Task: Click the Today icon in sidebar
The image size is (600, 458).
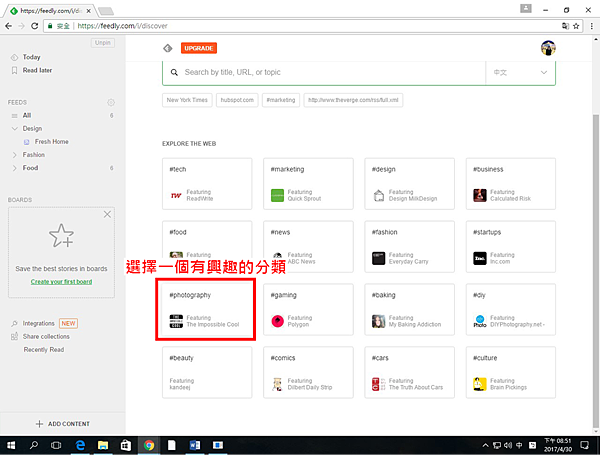Action: (14, 57)
